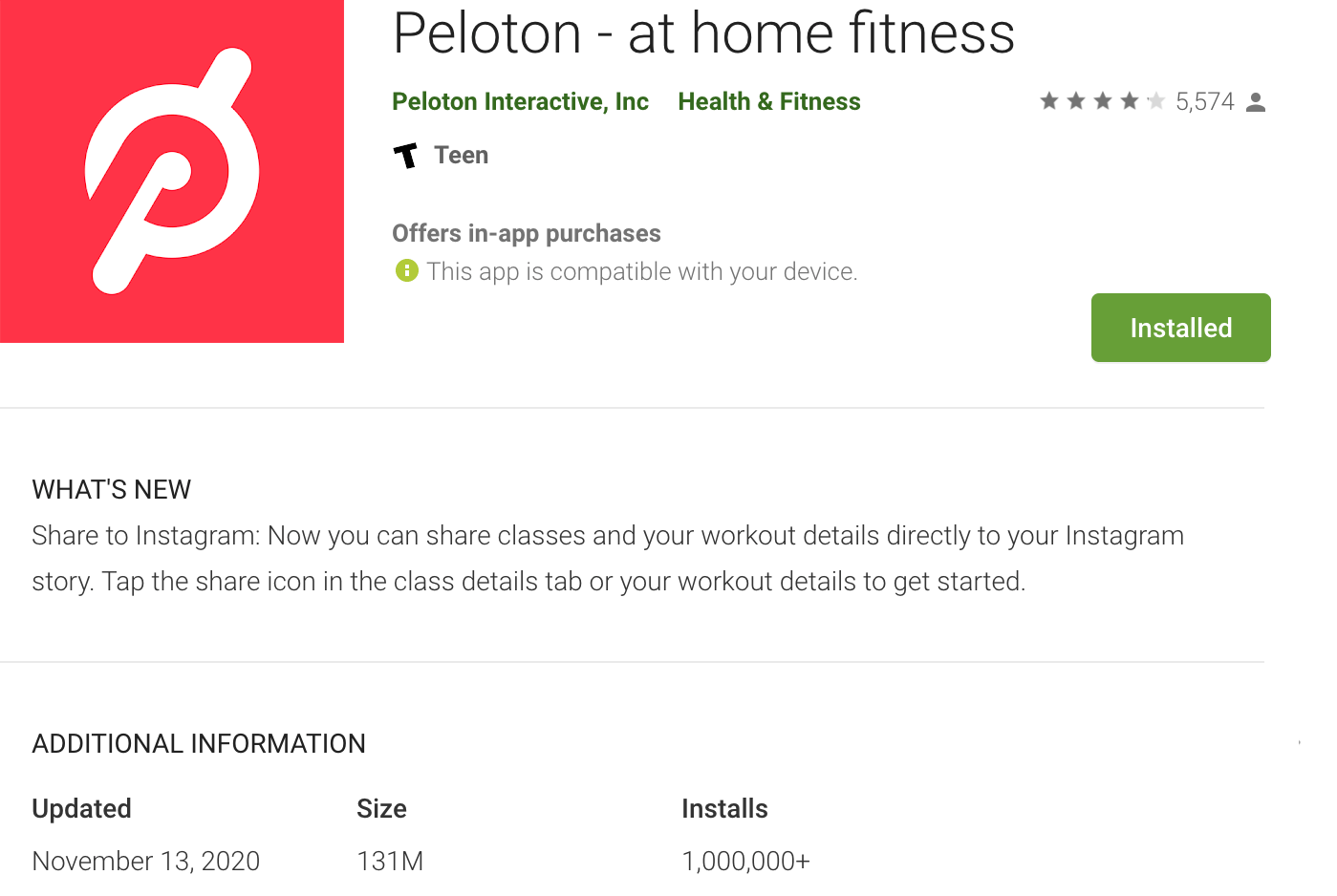This screenshot has height=896, width=1337.
Task: Click the Installed button
Action: (1180, 328)
